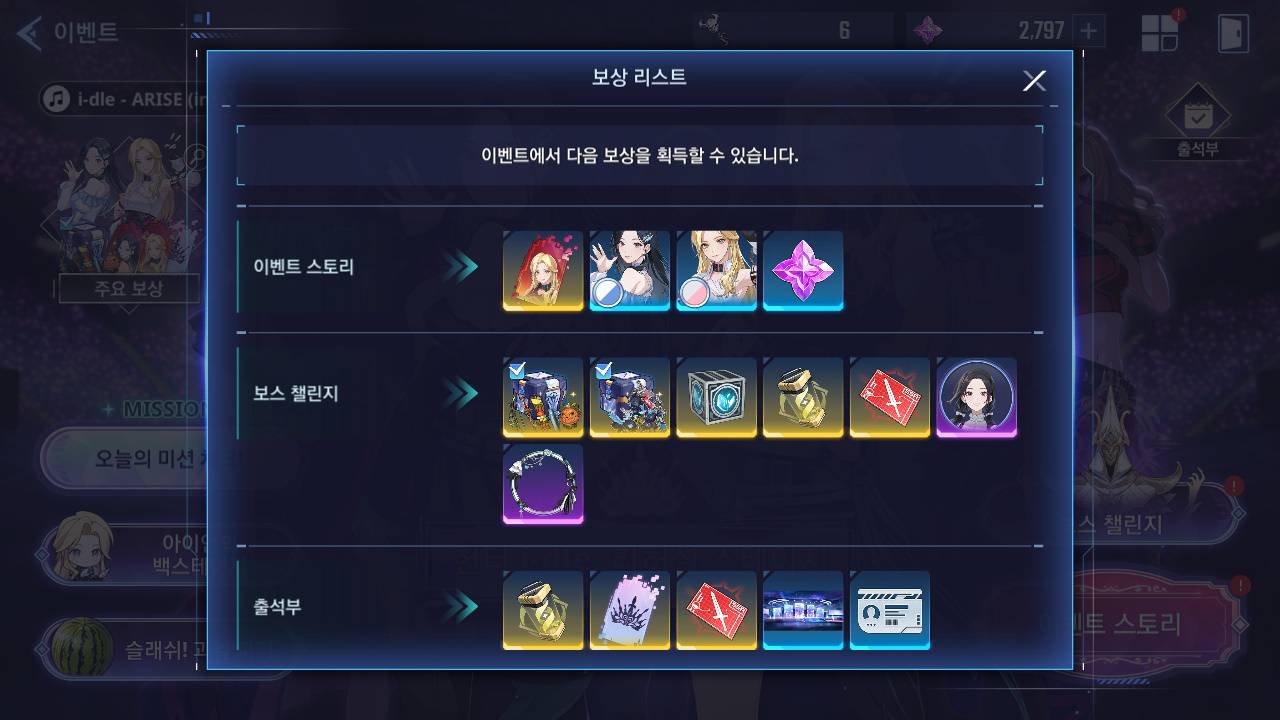Select the silver bracelet ring reward
Viewport: 1280px width, 720px height.
[x=543, y=484]
